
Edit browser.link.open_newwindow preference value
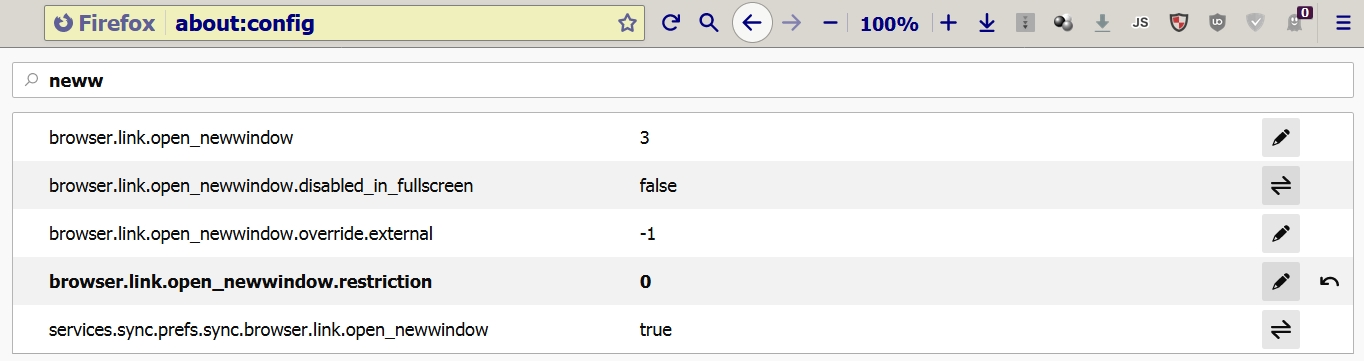[x=1281, y=138]
